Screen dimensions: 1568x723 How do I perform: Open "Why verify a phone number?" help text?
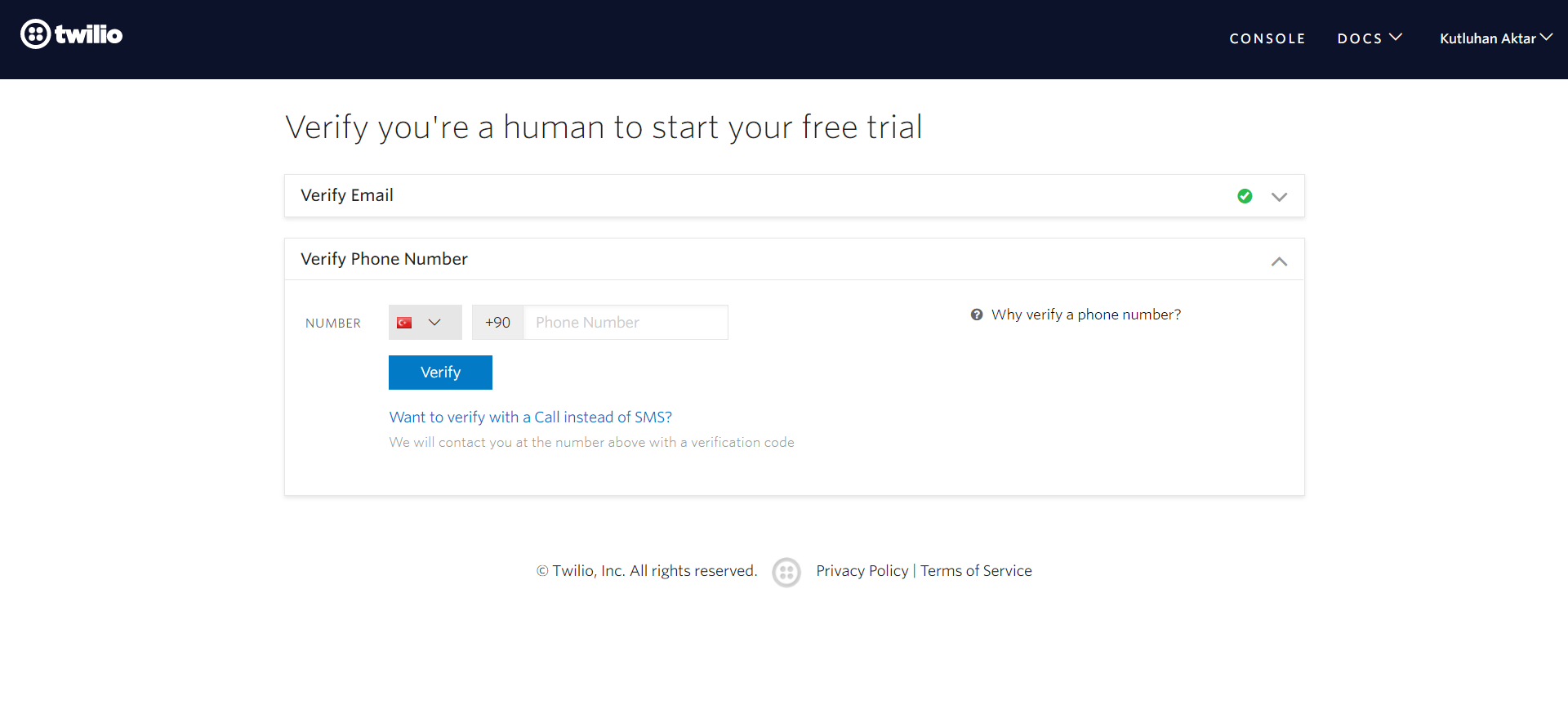tap(1085, 315)
